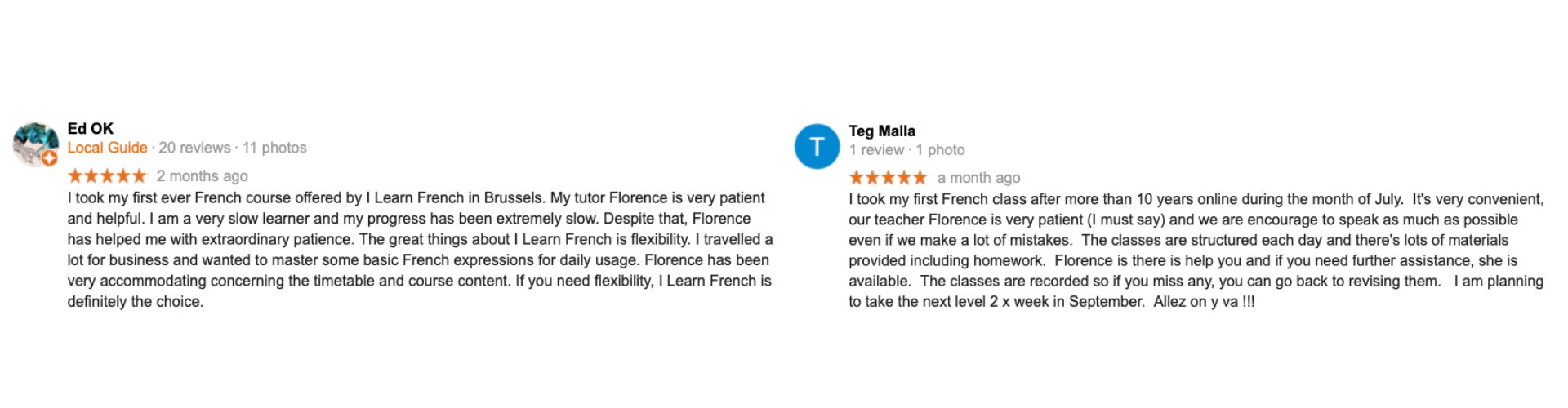Open Ed OK's profile photo avatar

tap(35, 144)
